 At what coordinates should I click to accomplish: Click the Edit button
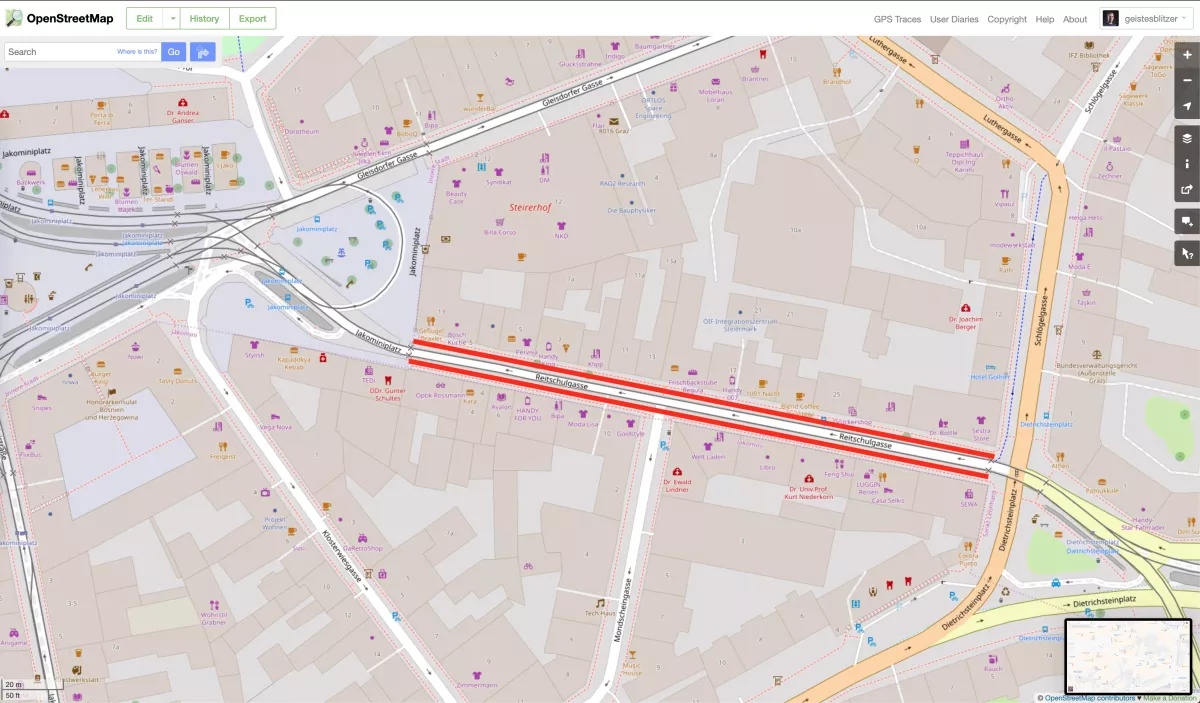[144, 19]
